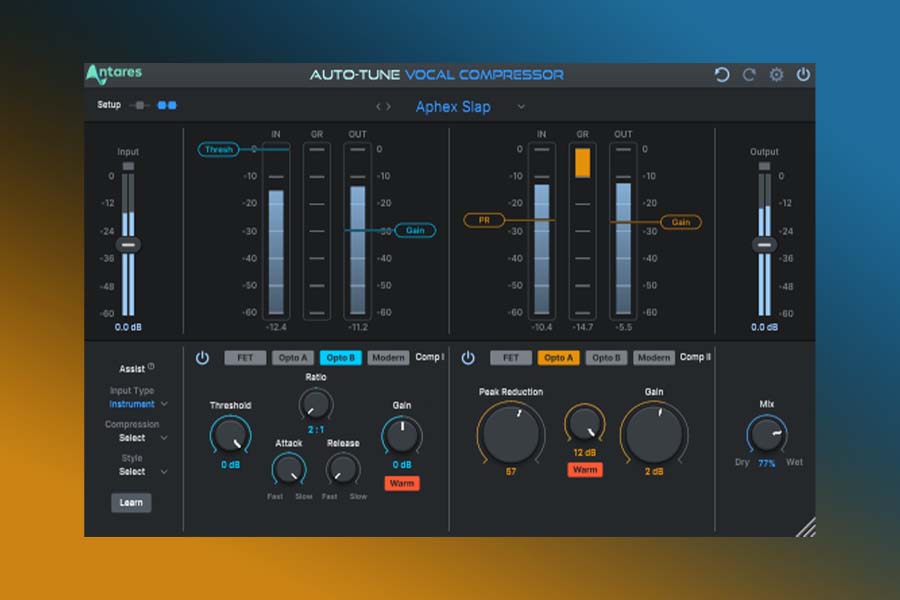Screen dimensions: 900x600
Task: Click the Comp II Gain 2 dB value
Action: pos(654,471)
